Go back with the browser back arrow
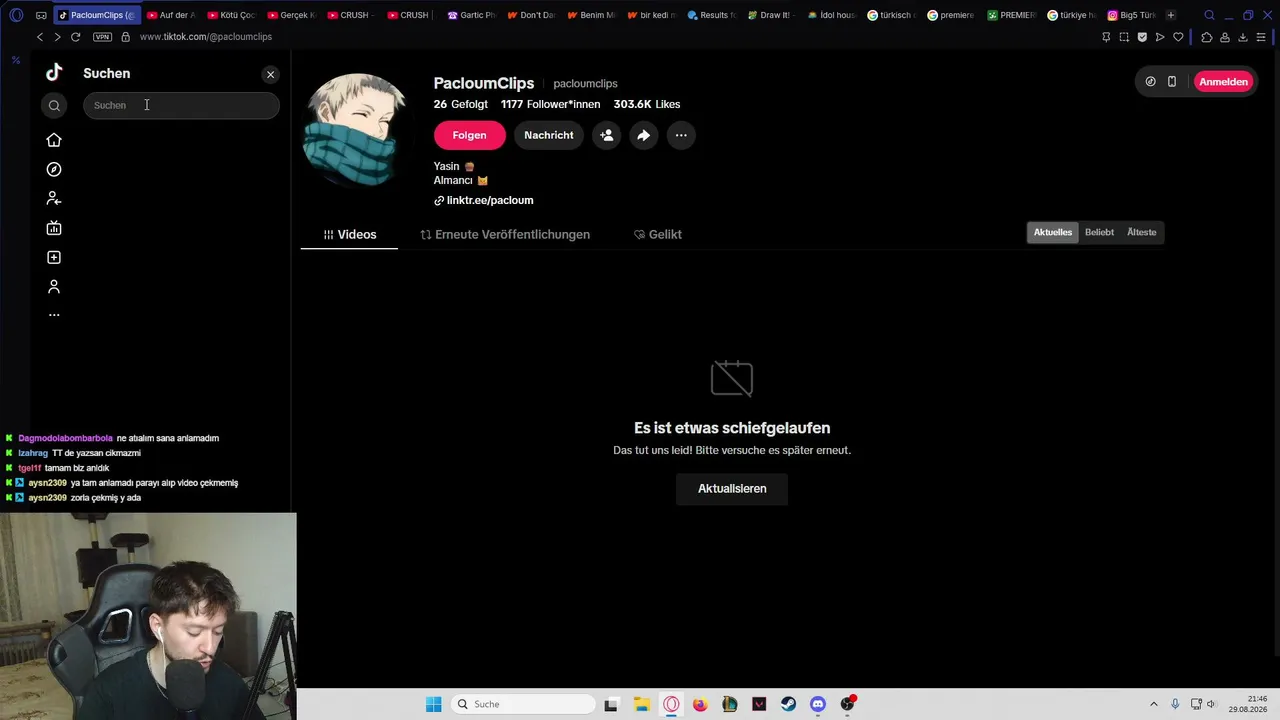The image size is (1280, 720). click(40, 37)
